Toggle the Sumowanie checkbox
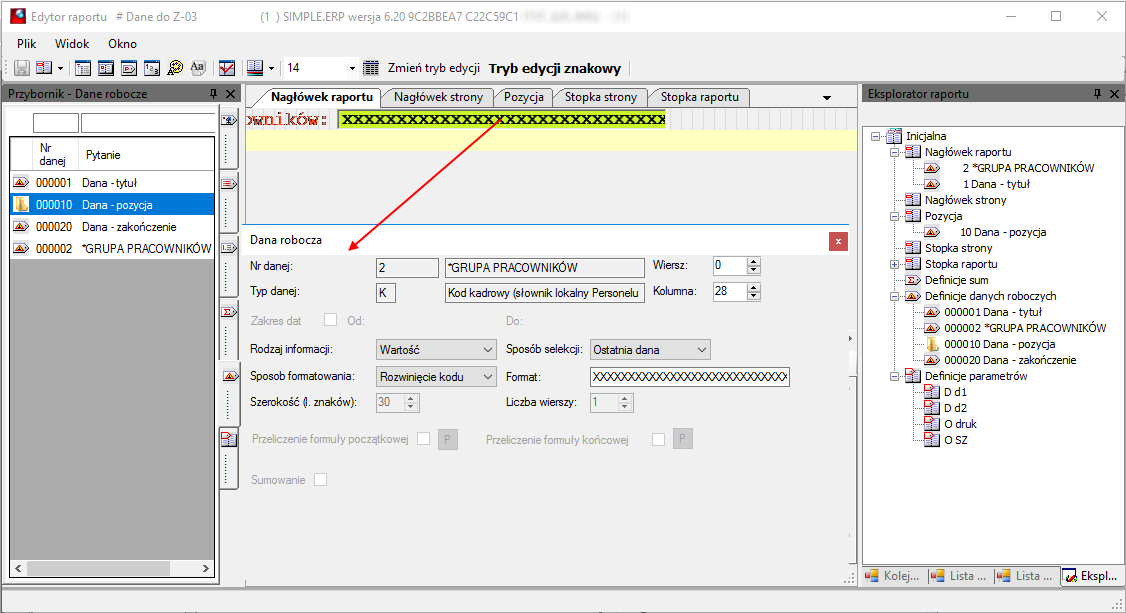Screen dimensions: 1126x613 321,479
